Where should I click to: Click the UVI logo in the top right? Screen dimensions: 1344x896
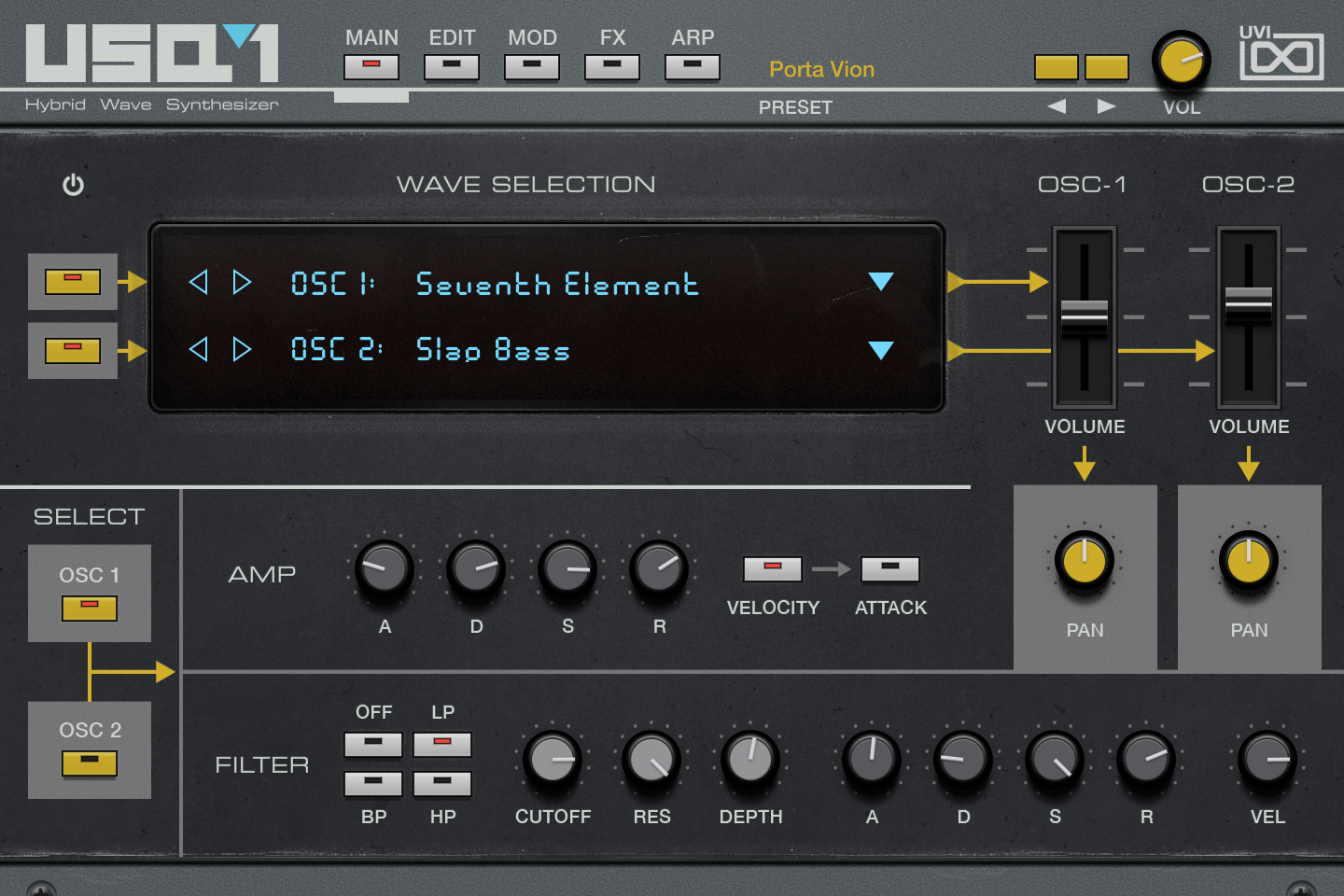[1281, 53]
